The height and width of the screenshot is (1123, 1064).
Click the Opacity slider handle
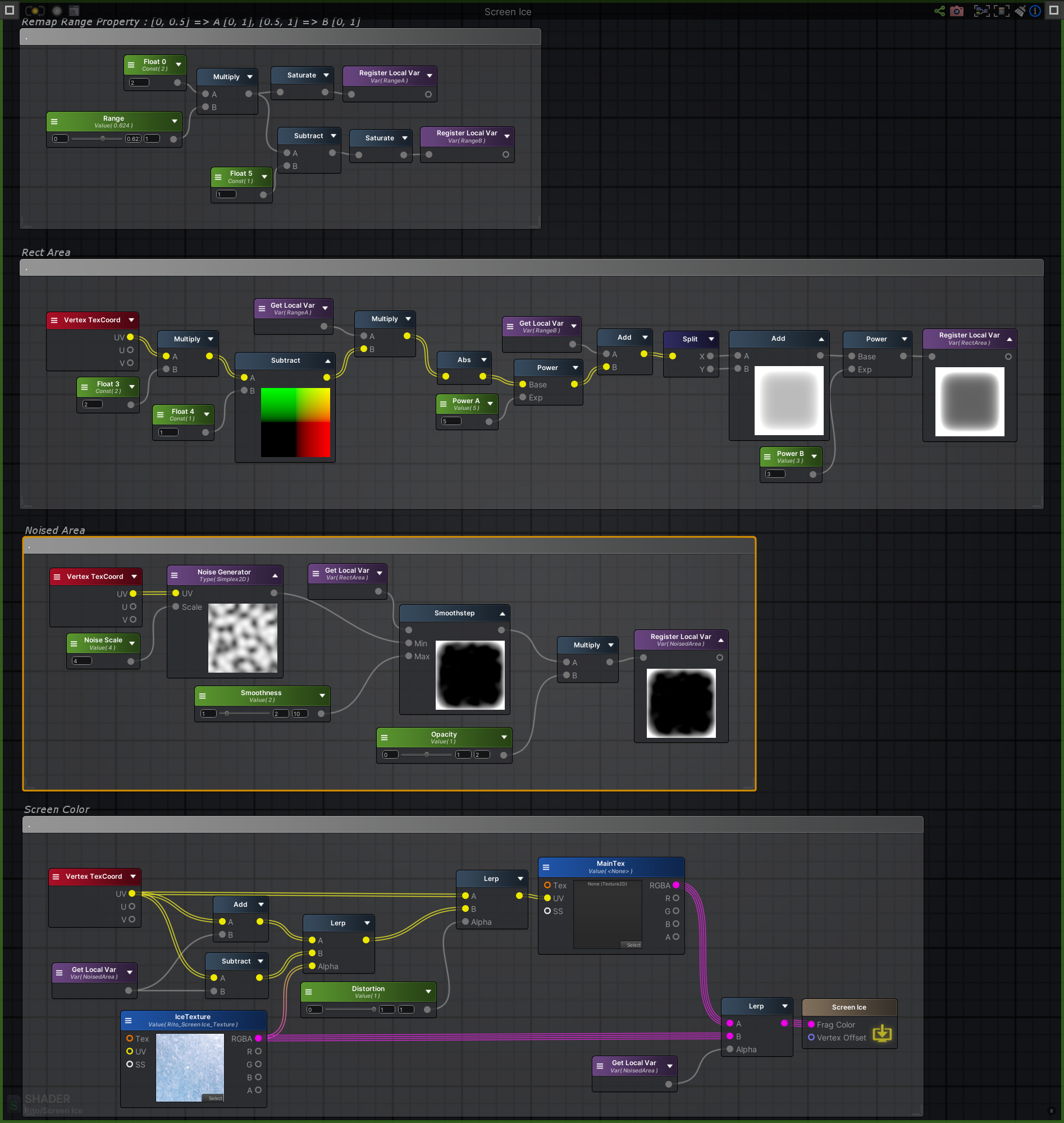pos(426,755)
